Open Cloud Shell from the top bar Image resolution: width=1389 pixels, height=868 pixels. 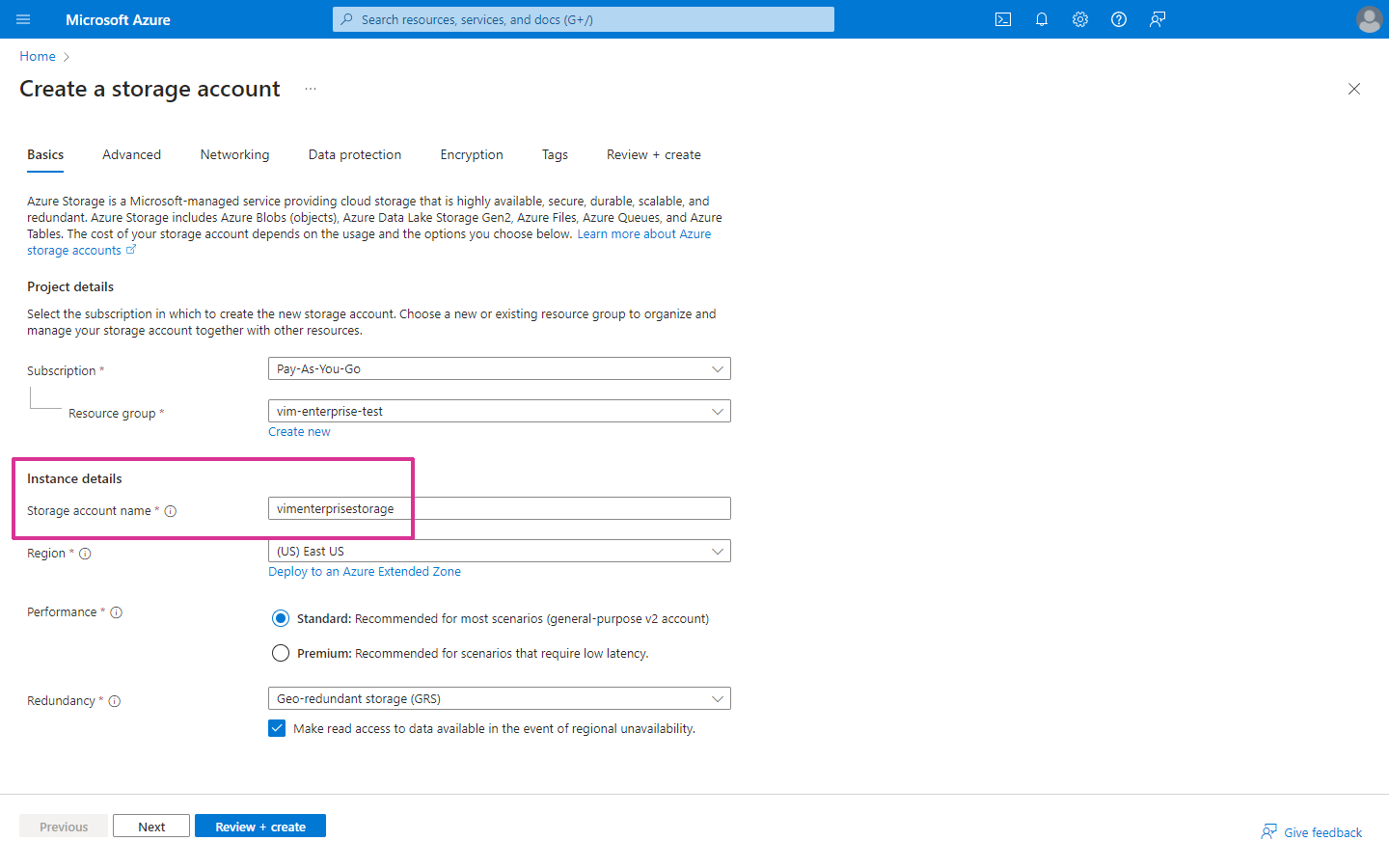pyautogui.click(x=1003, y=19)
